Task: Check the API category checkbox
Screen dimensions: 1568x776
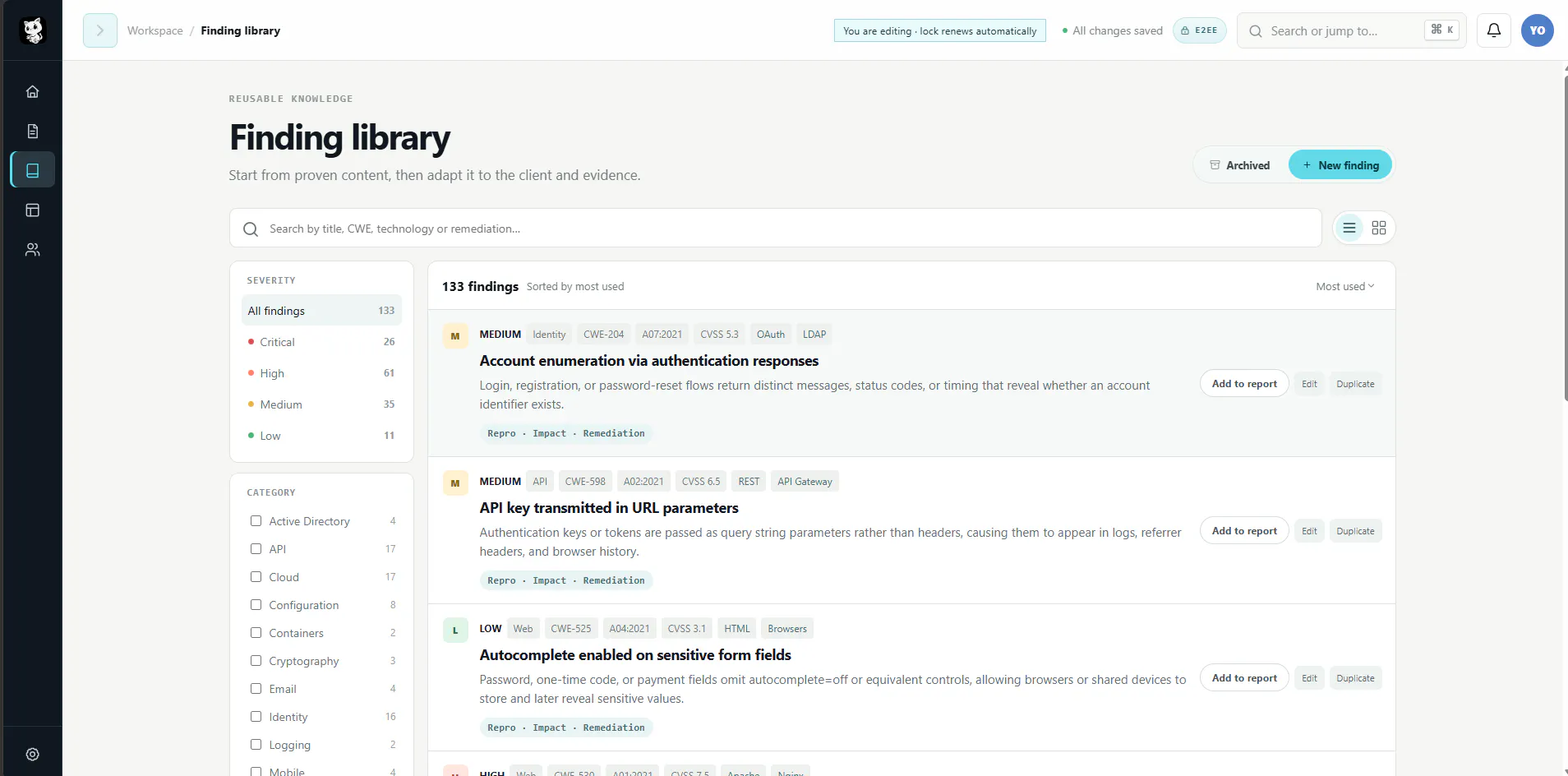Action: click(x=256, y=548)
